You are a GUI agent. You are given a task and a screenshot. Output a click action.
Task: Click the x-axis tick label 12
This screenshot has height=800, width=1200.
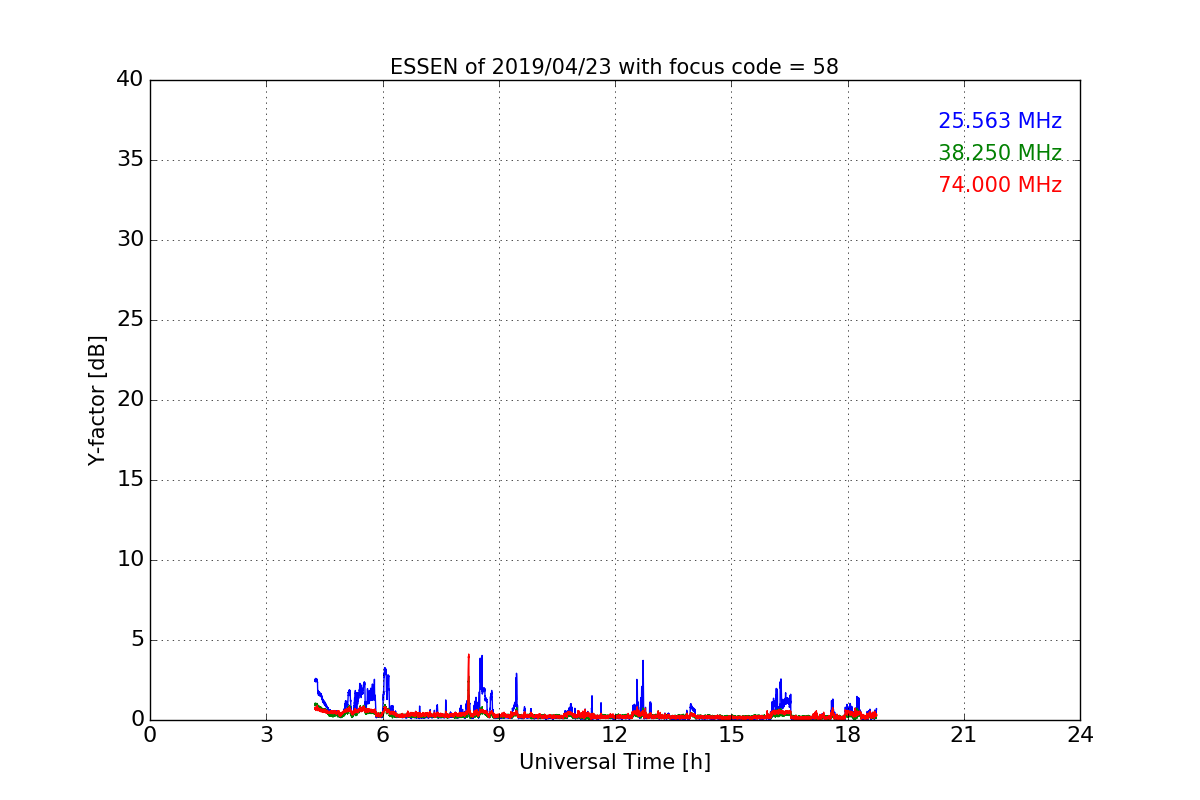click(x=615, y=735)
